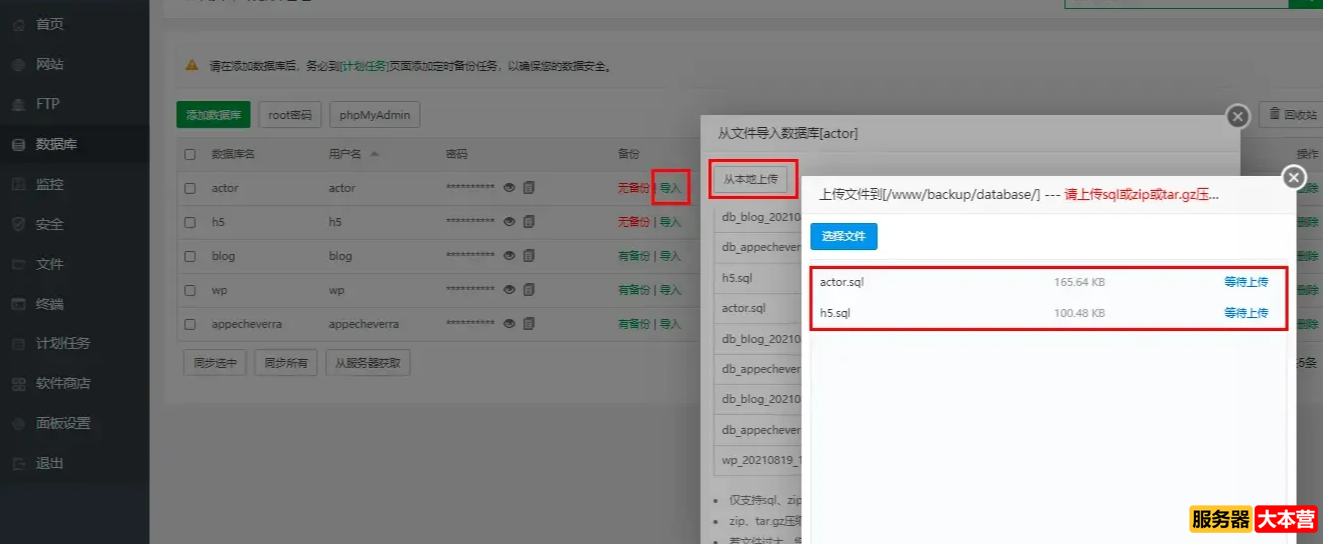Click the blue 选择文件 button
The height and width of the screenshot is (544, 1323).
tap(843, 236)
